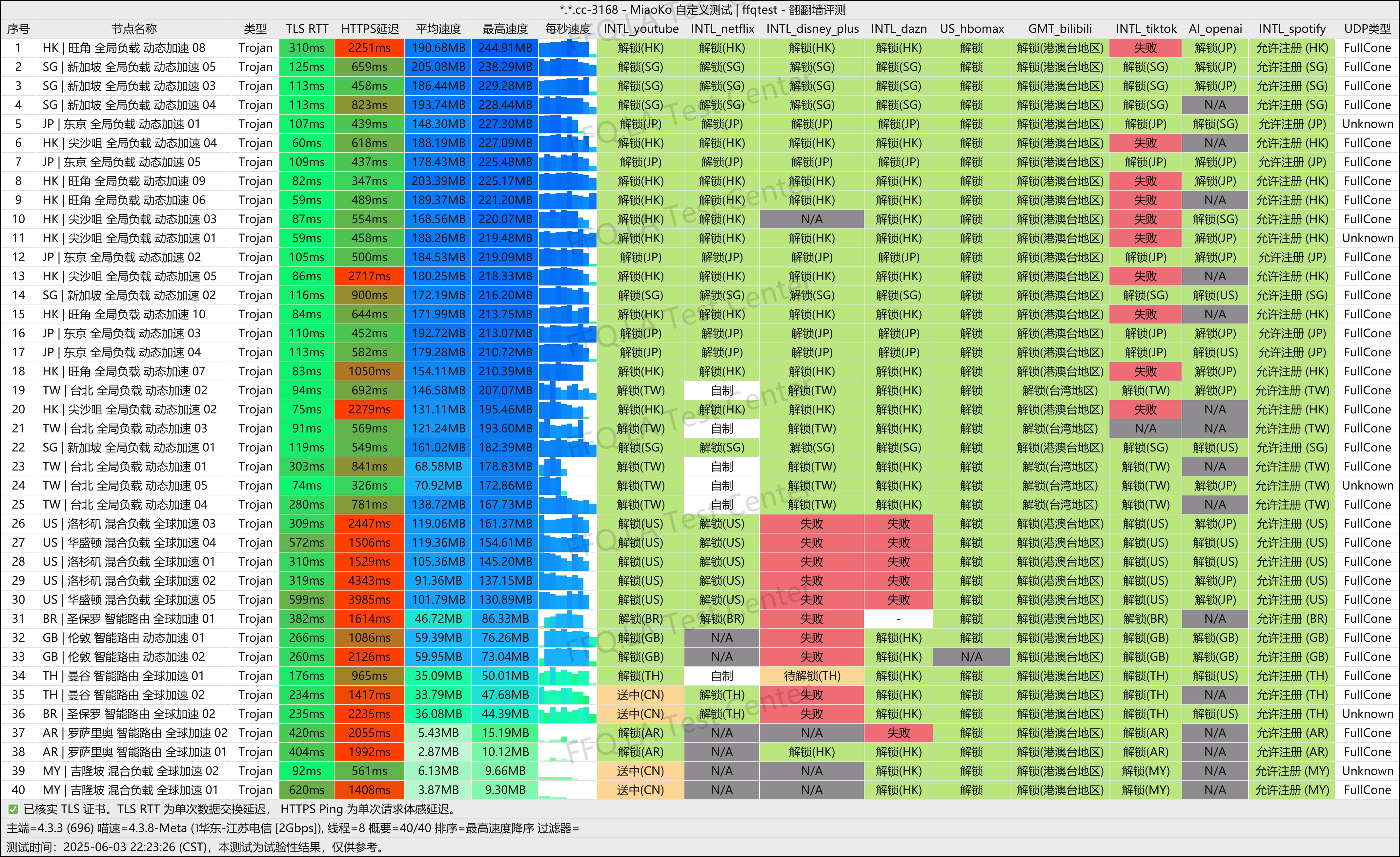Viewport: 1400px width, 857px height.
Task: Click the HTTPS延迟 column header
Action: (369, 29)
